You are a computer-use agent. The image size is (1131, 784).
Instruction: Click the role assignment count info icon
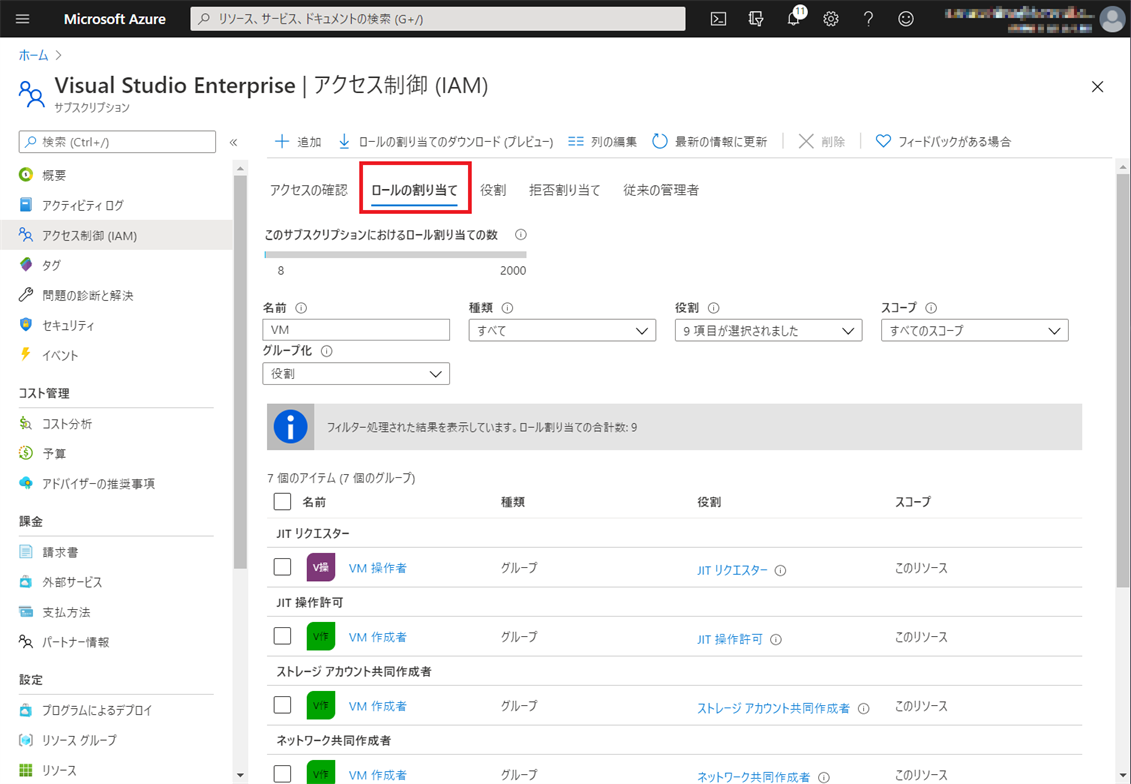pyautogui.click(x=521, y=234)
